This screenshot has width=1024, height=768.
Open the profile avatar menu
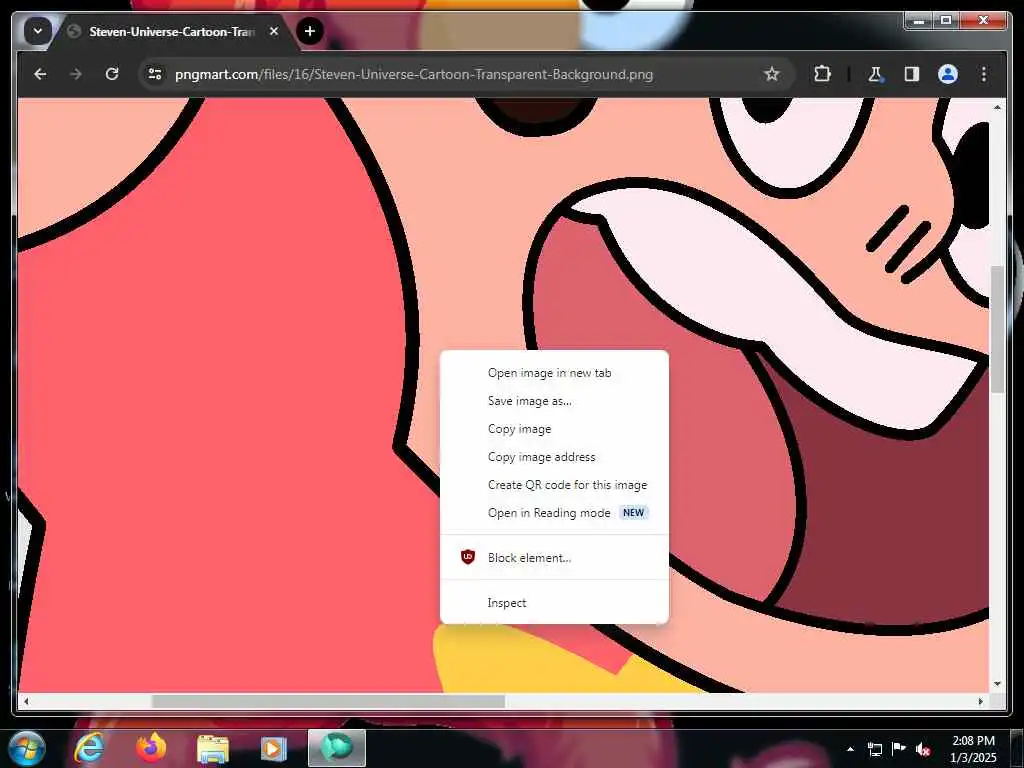pos(948,74)
